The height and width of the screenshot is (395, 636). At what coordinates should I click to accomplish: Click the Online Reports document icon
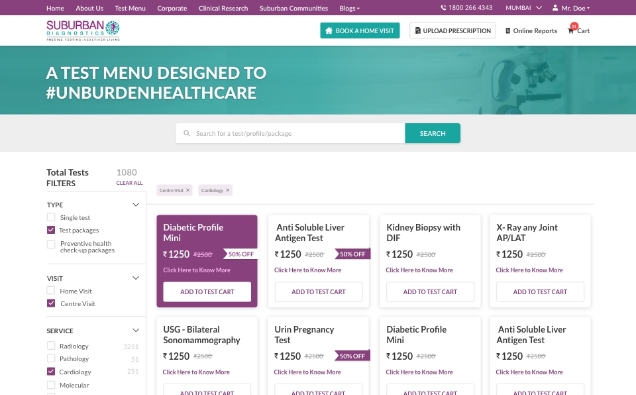point(507,31)
